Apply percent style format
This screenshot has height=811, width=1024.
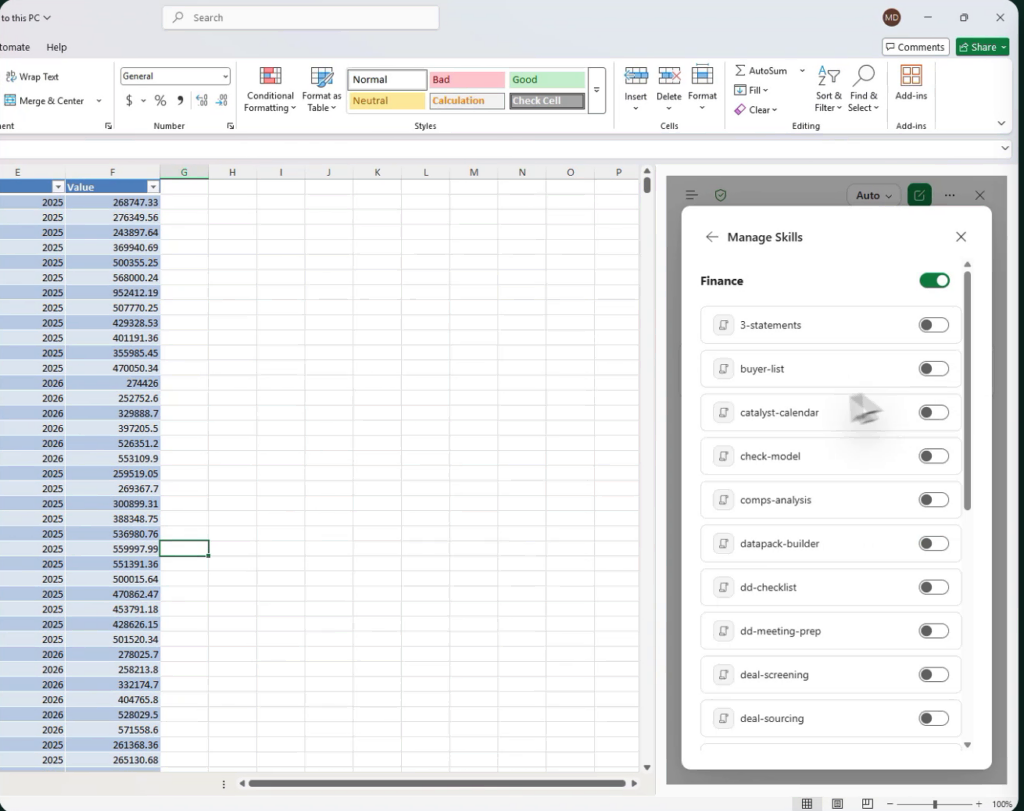click(x=160, y=101)
